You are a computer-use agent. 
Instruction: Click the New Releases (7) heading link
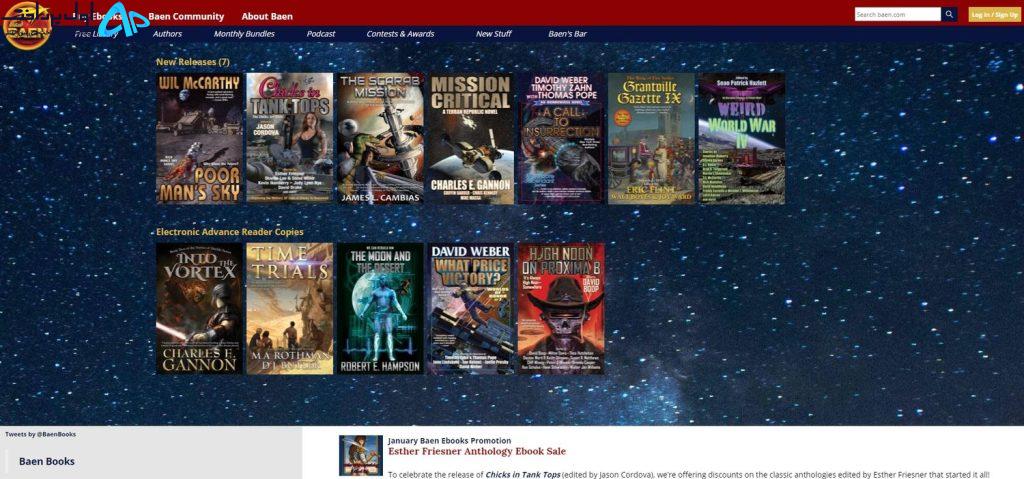[x=193, y=62]
